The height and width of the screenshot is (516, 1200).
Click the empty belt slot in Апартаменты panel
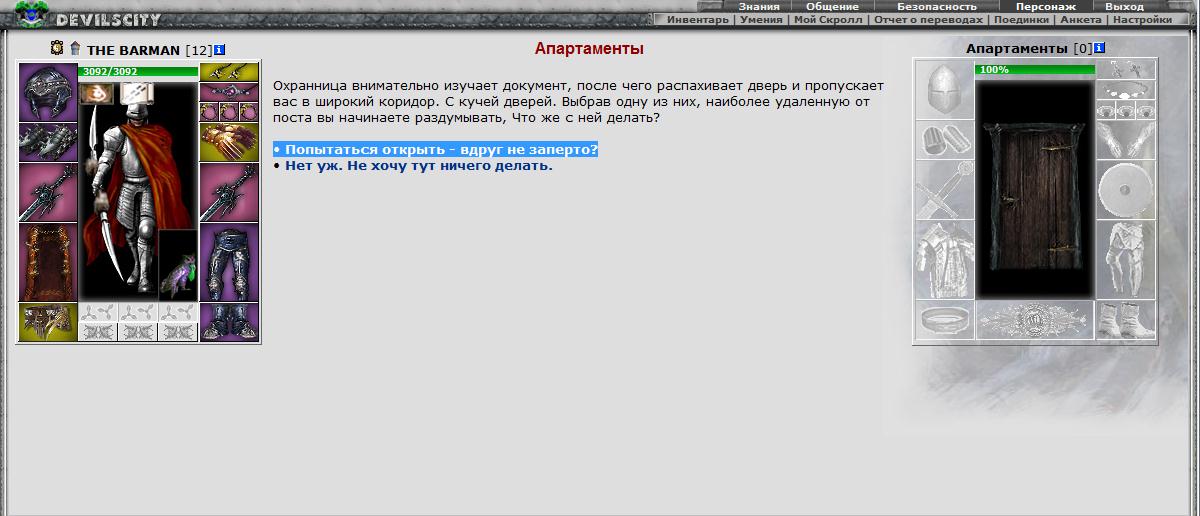tap(944, 320)
